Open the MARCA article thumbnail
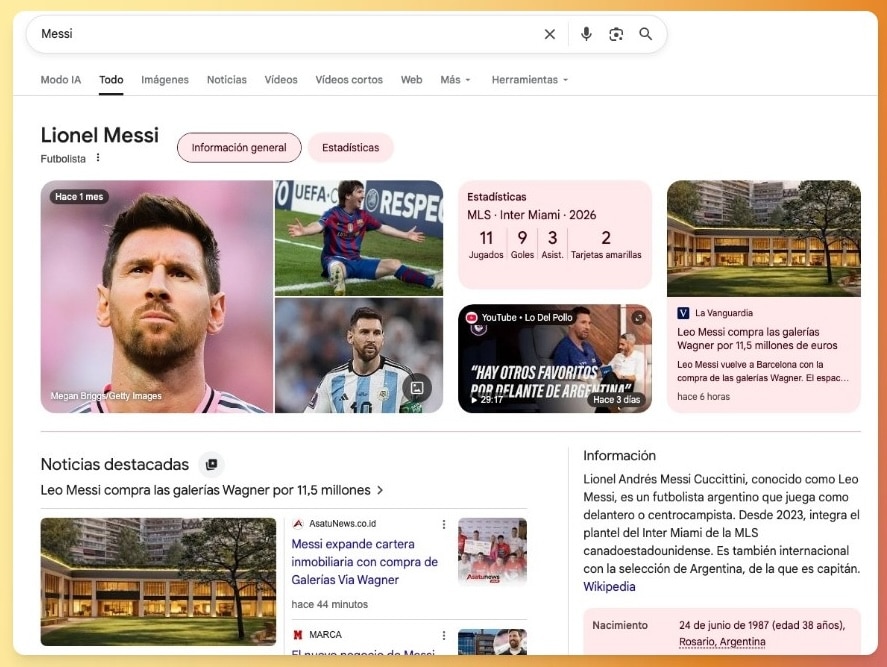This screenshot has height=667, width=887. (492, 642)
